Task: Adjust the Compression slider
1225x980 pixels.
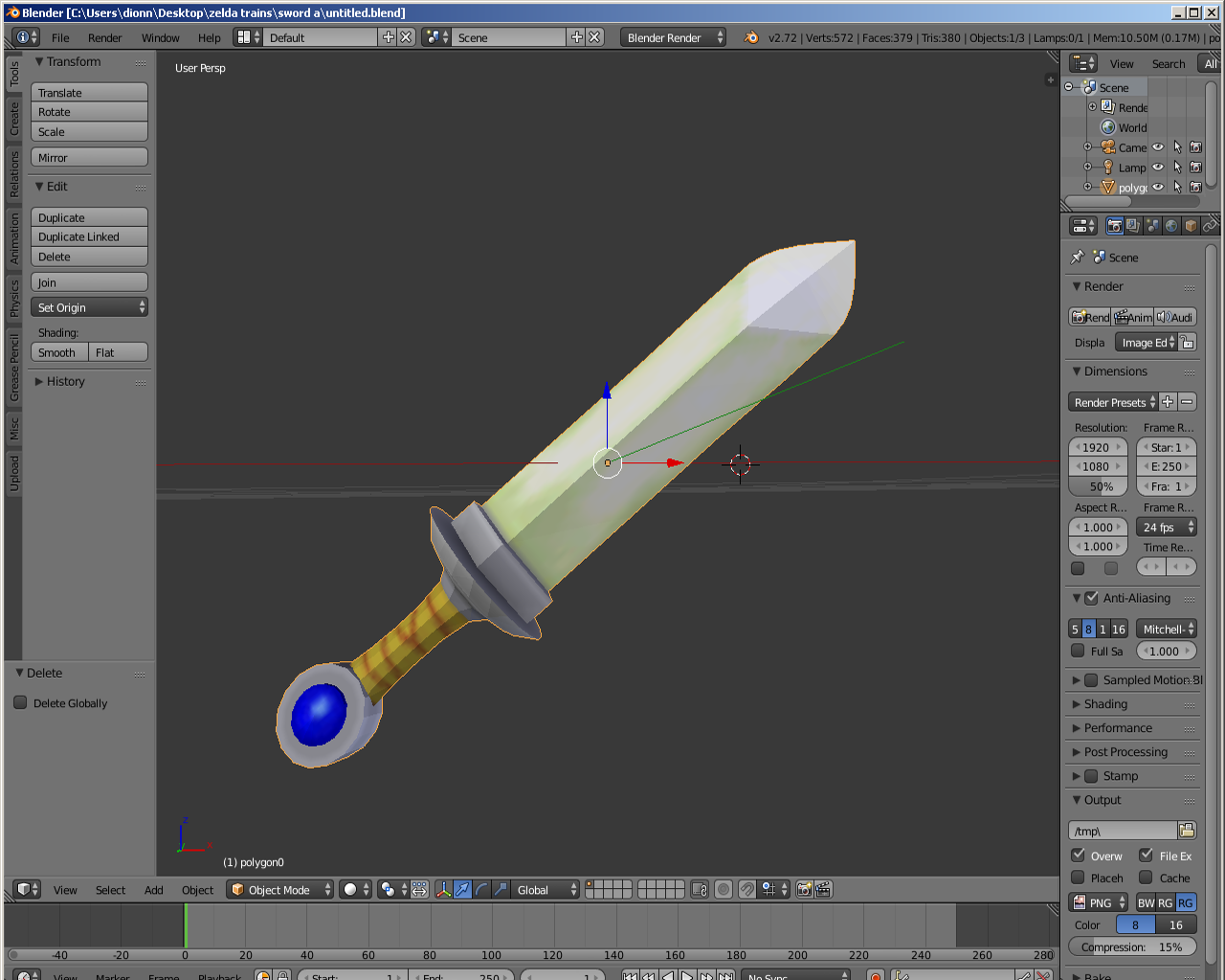Action: coord(1132,947)
